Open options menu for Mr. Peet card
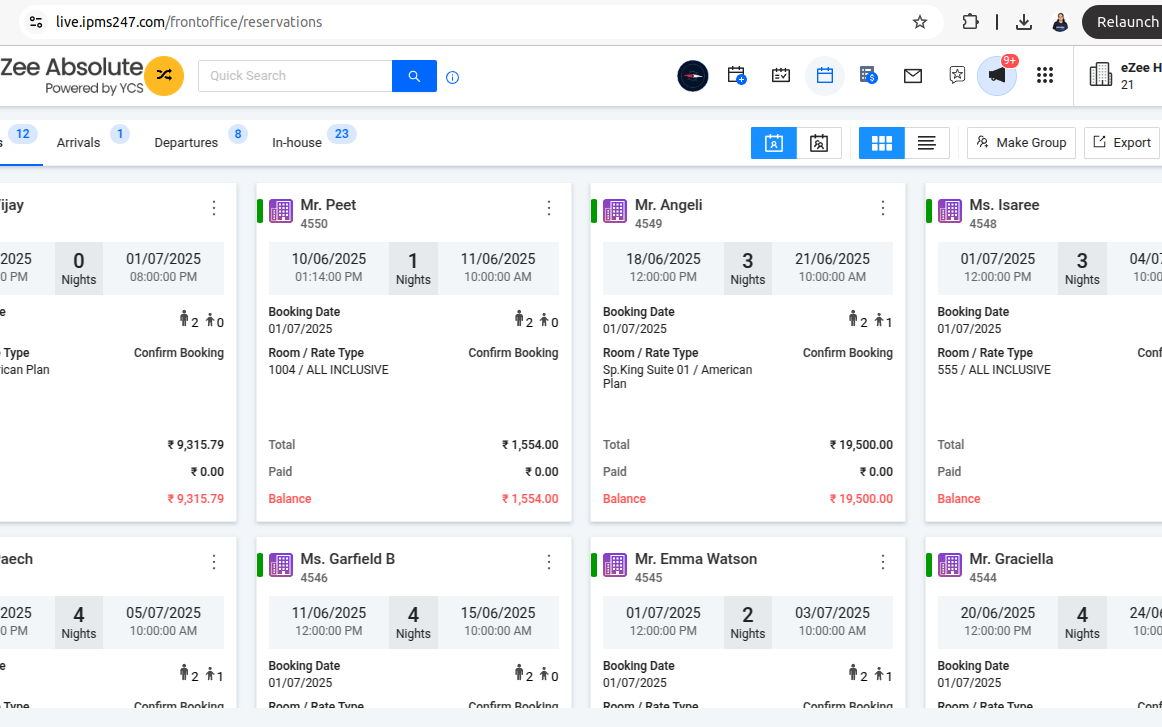Screen dimensions: 1162x727 pos(548,208)
